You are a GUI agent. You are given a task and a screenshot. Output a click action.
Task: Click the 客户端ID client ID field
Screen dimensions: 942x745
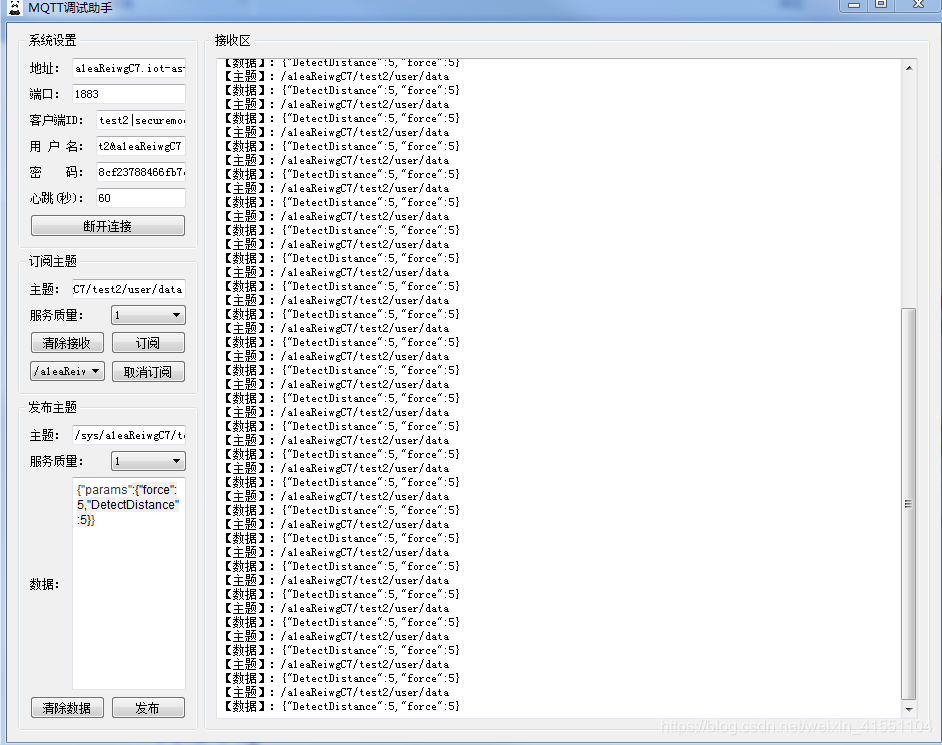click(x=139, y=121)
